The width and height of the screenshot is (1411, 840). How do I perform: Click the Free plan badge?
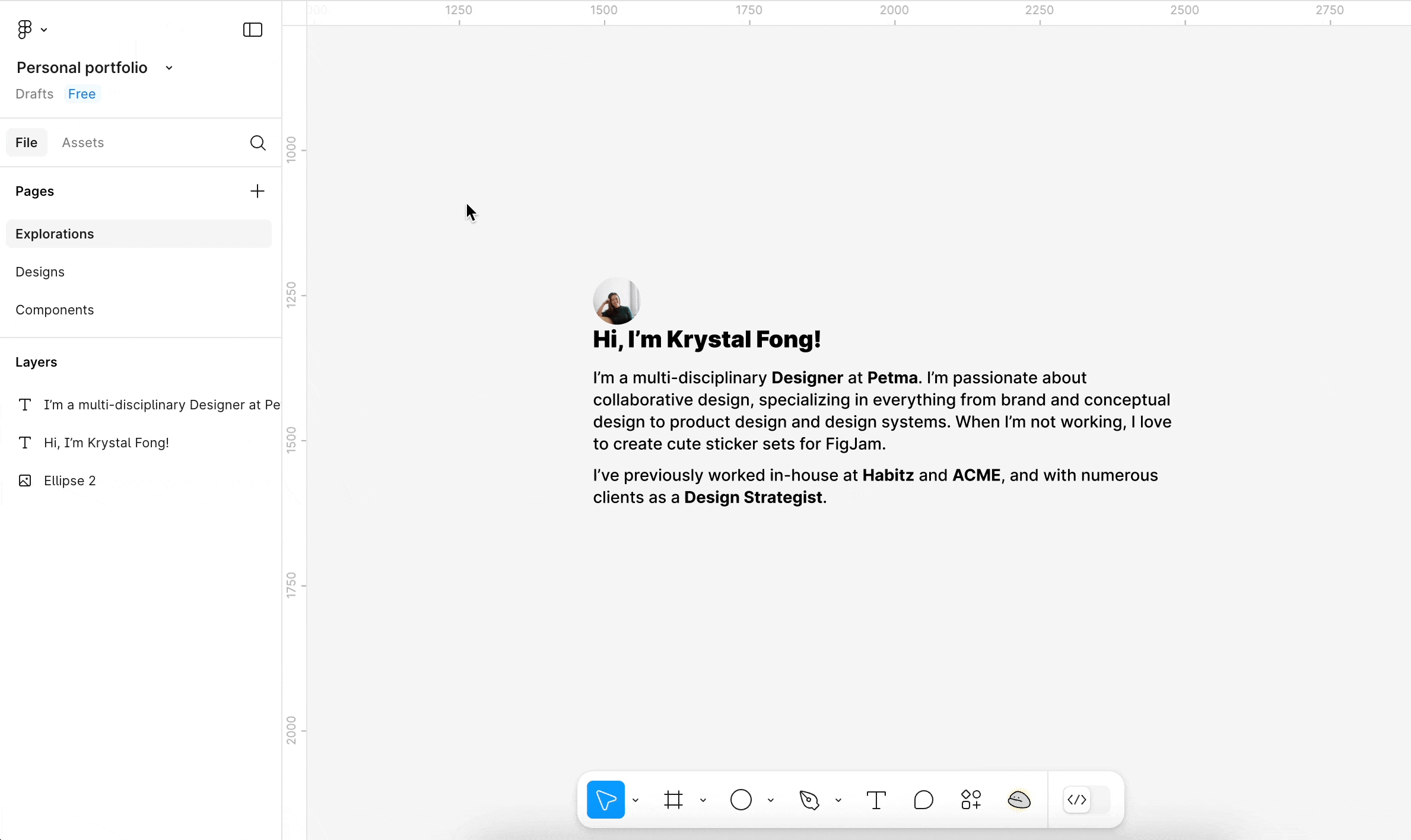tap(82, 94)
